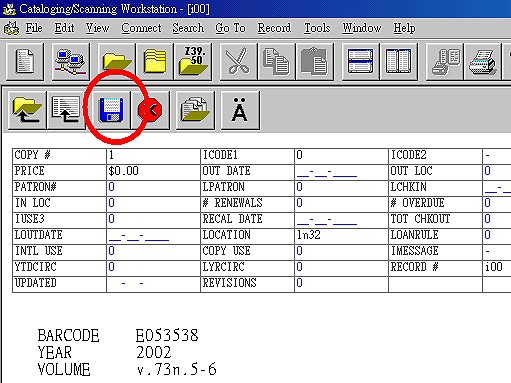Click the horizontal tile windows icon
511x383 pixels.
[x=361, y=61]
